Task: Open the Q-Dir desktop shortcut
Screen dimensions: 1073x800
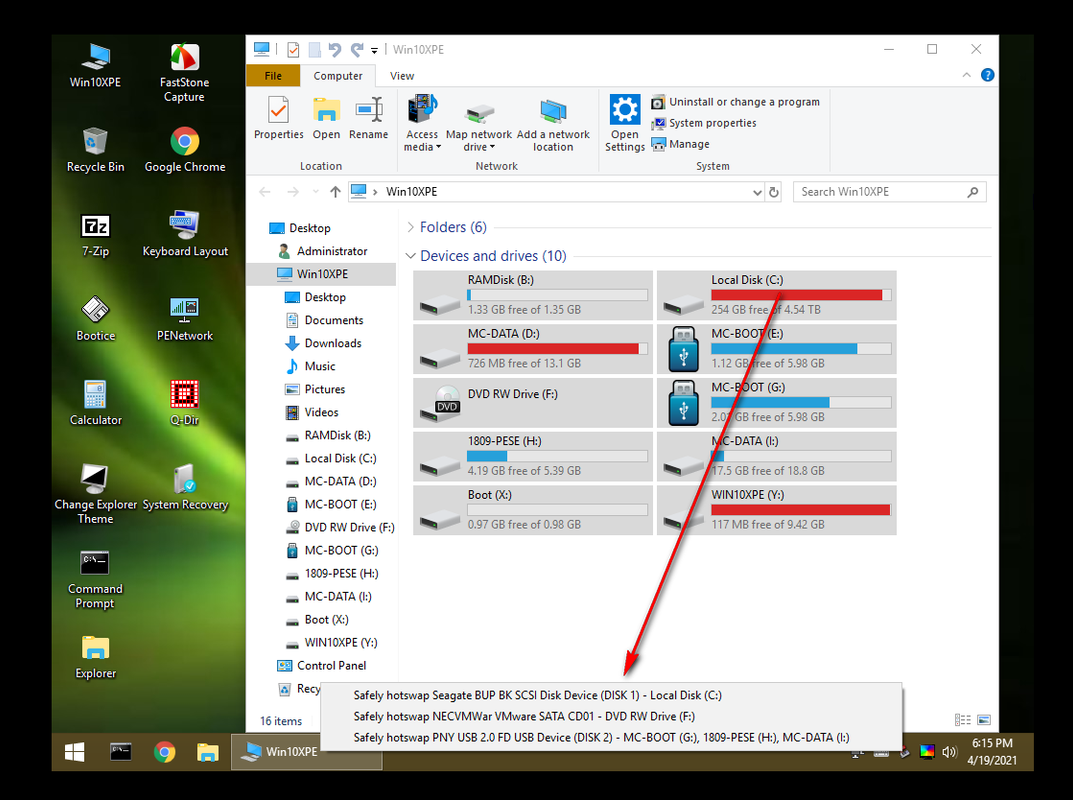Action: tap(185, 403)
